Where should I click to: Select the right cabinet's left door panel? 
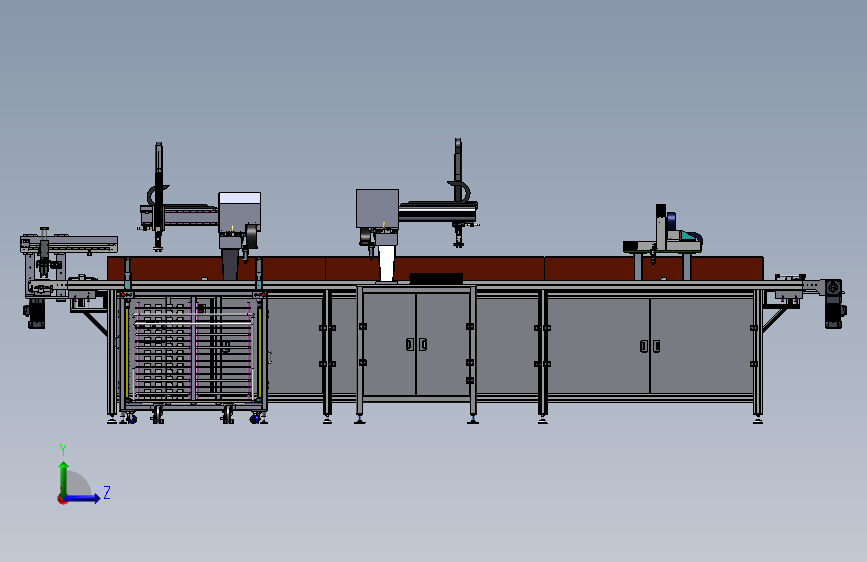click(599, 346)
